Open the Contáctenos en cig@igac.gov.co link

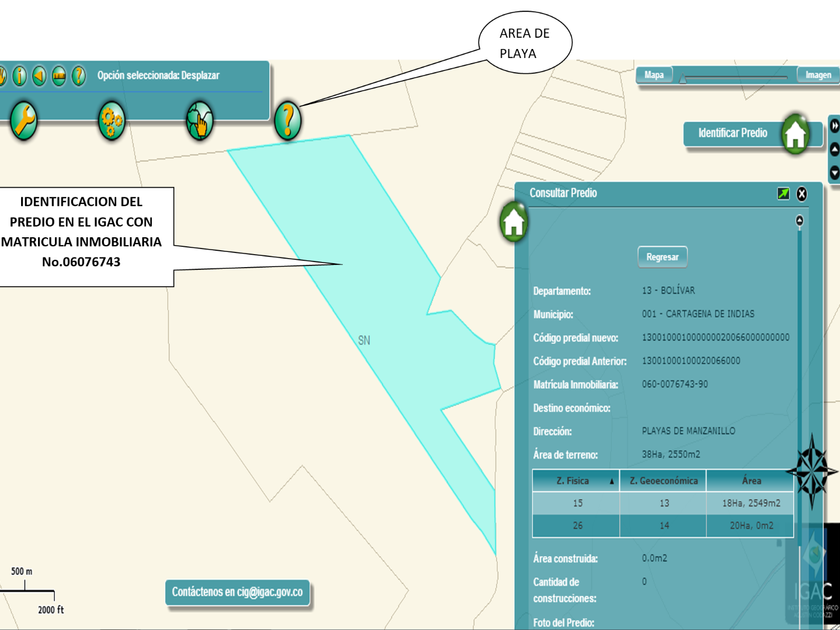[237, 592]
